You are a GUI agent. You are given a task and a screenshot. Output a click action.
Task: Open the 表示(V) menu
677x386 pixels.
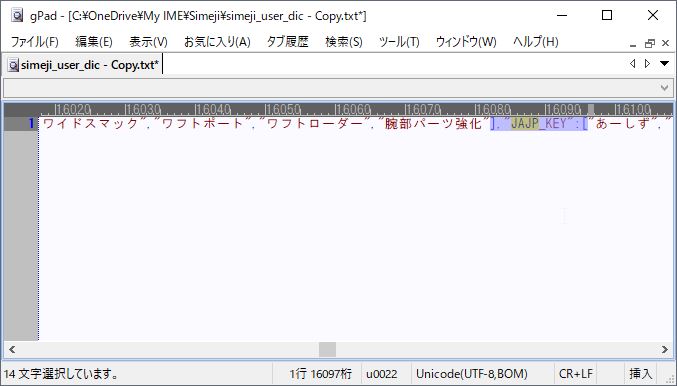click(x=148, y=42)
